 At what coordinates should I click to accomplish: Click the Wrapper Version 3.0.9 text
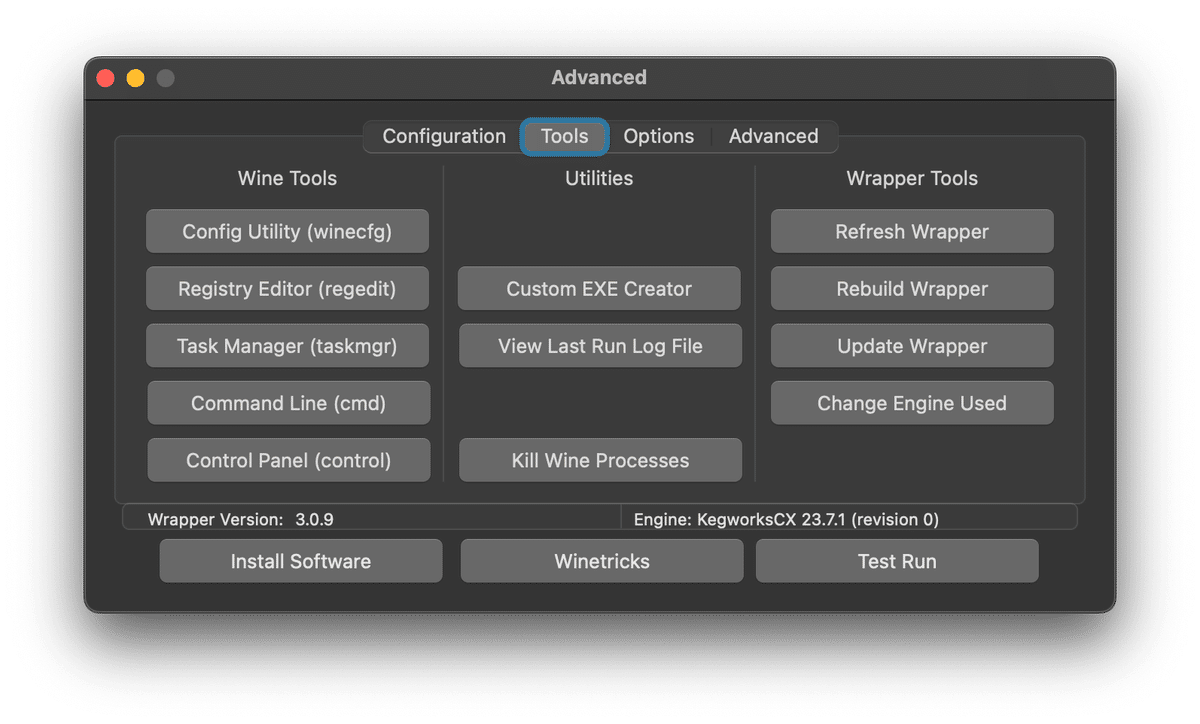click(x=240, y=519)
